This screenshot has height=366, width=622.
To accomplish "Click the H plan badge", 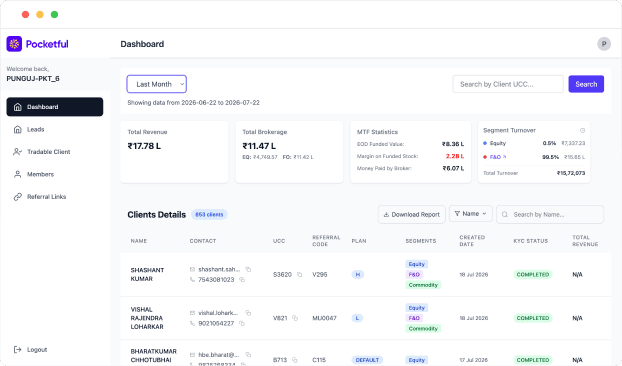I will pos(357,274).
